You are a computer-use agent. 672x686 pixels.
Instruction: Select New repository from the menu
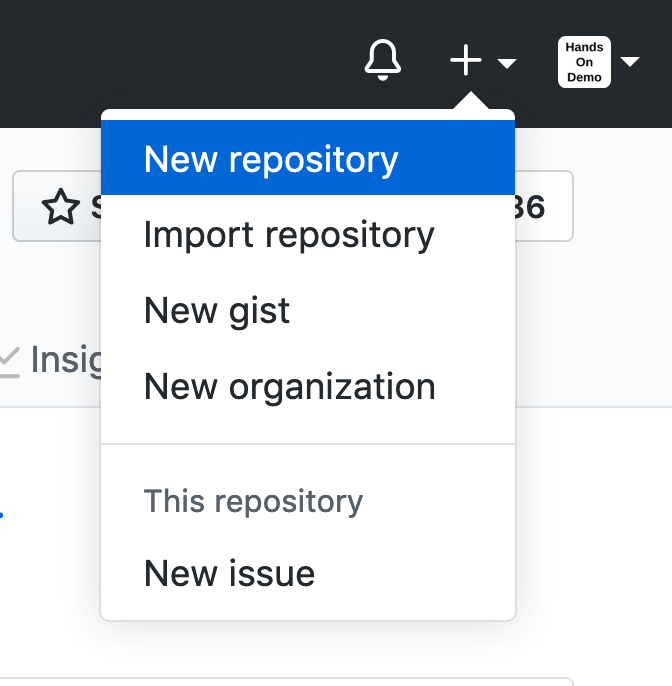(308, 158)
